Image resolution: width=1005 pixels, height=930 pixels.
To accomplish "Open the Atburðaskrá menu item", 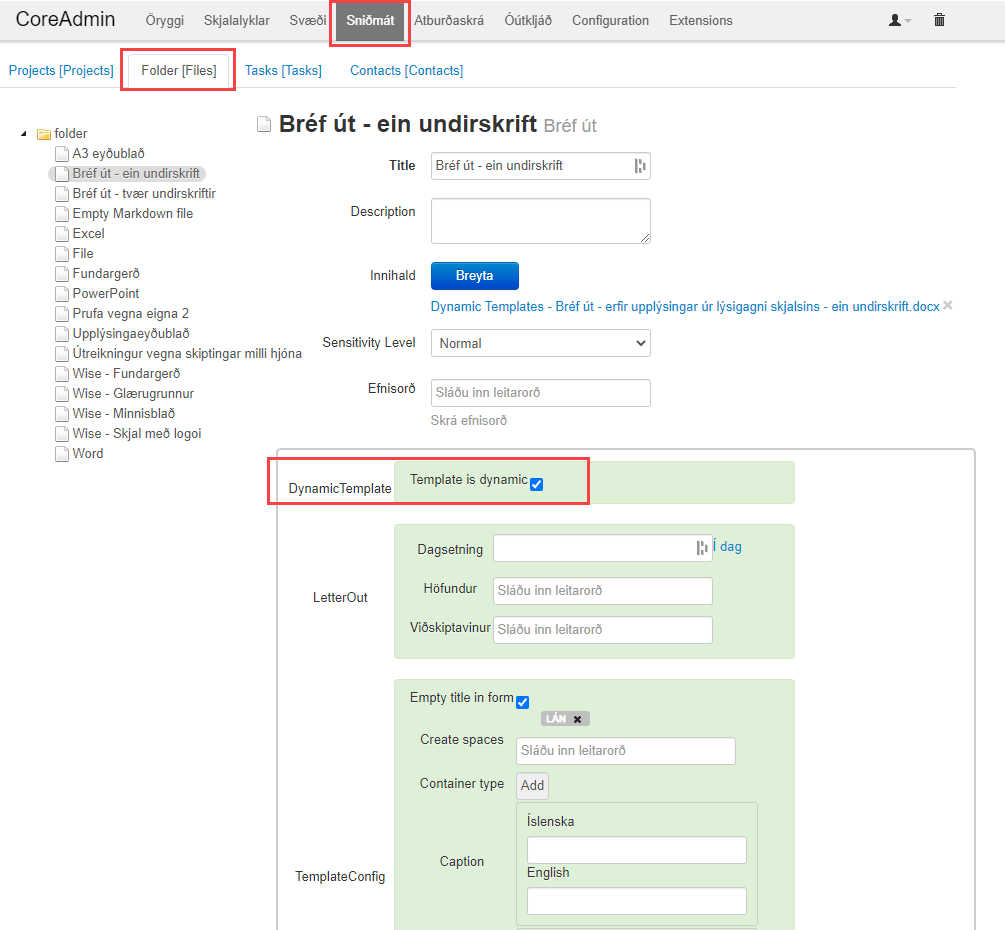I will [449, 20].
